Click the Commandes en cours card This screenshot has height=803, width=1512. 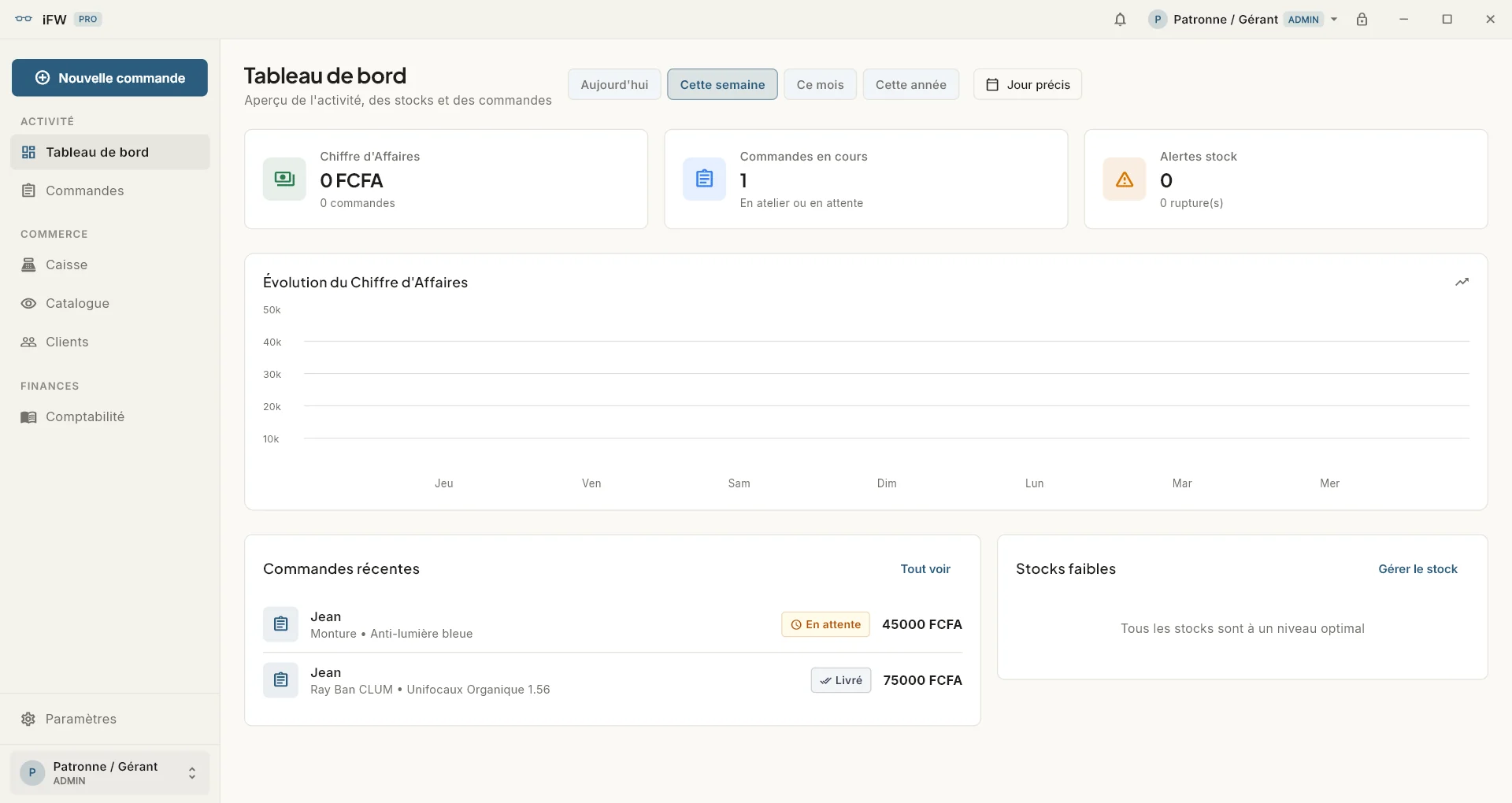click(866, 179)
